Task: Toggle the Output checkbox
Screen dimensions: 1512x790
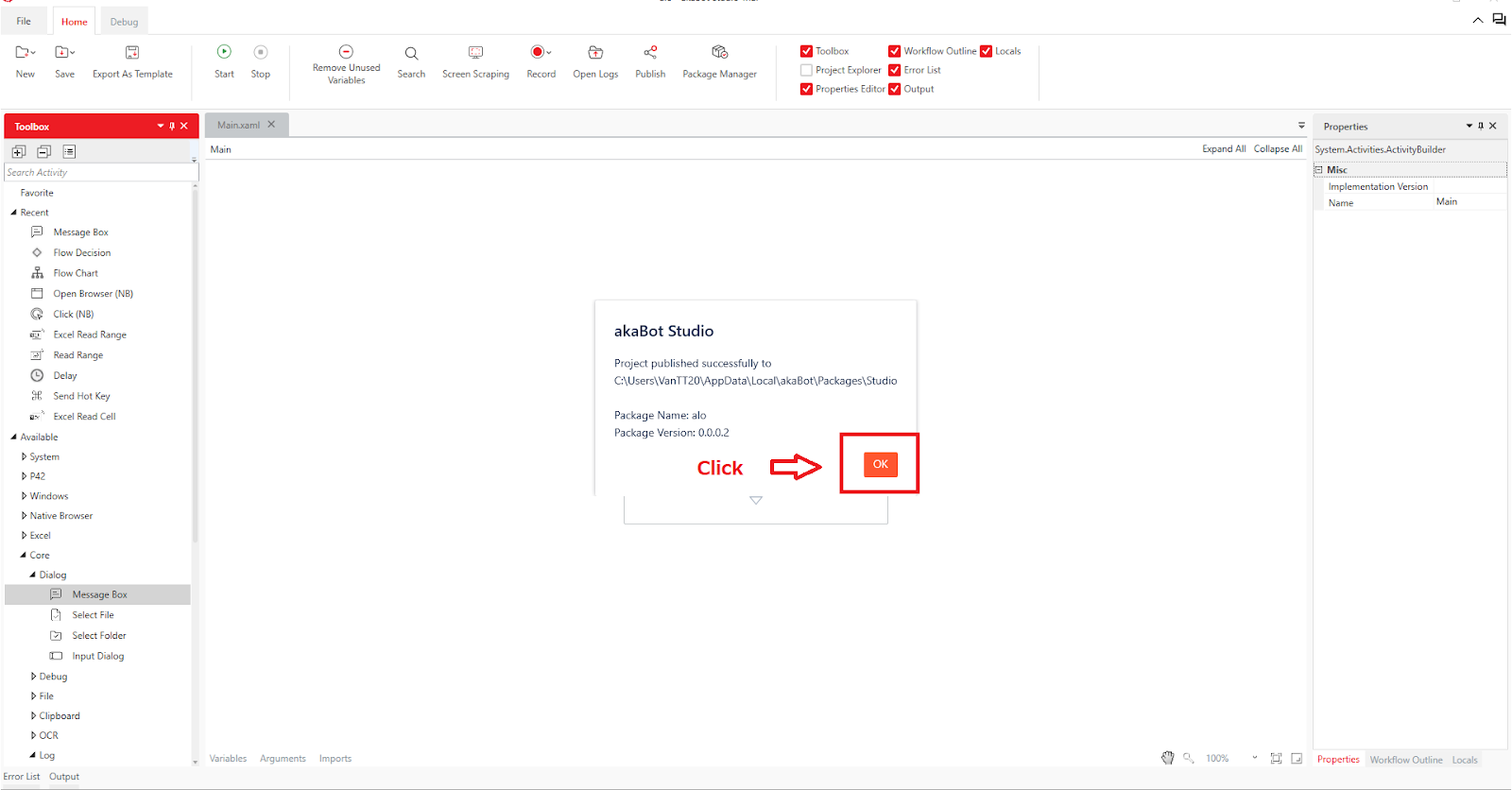Action: click(x=894, y=89)
